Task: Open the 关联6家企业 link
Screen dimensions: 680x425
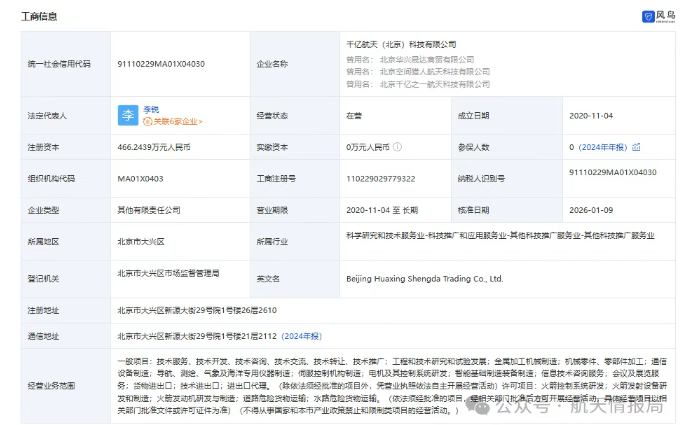Action: coord(177,122)
